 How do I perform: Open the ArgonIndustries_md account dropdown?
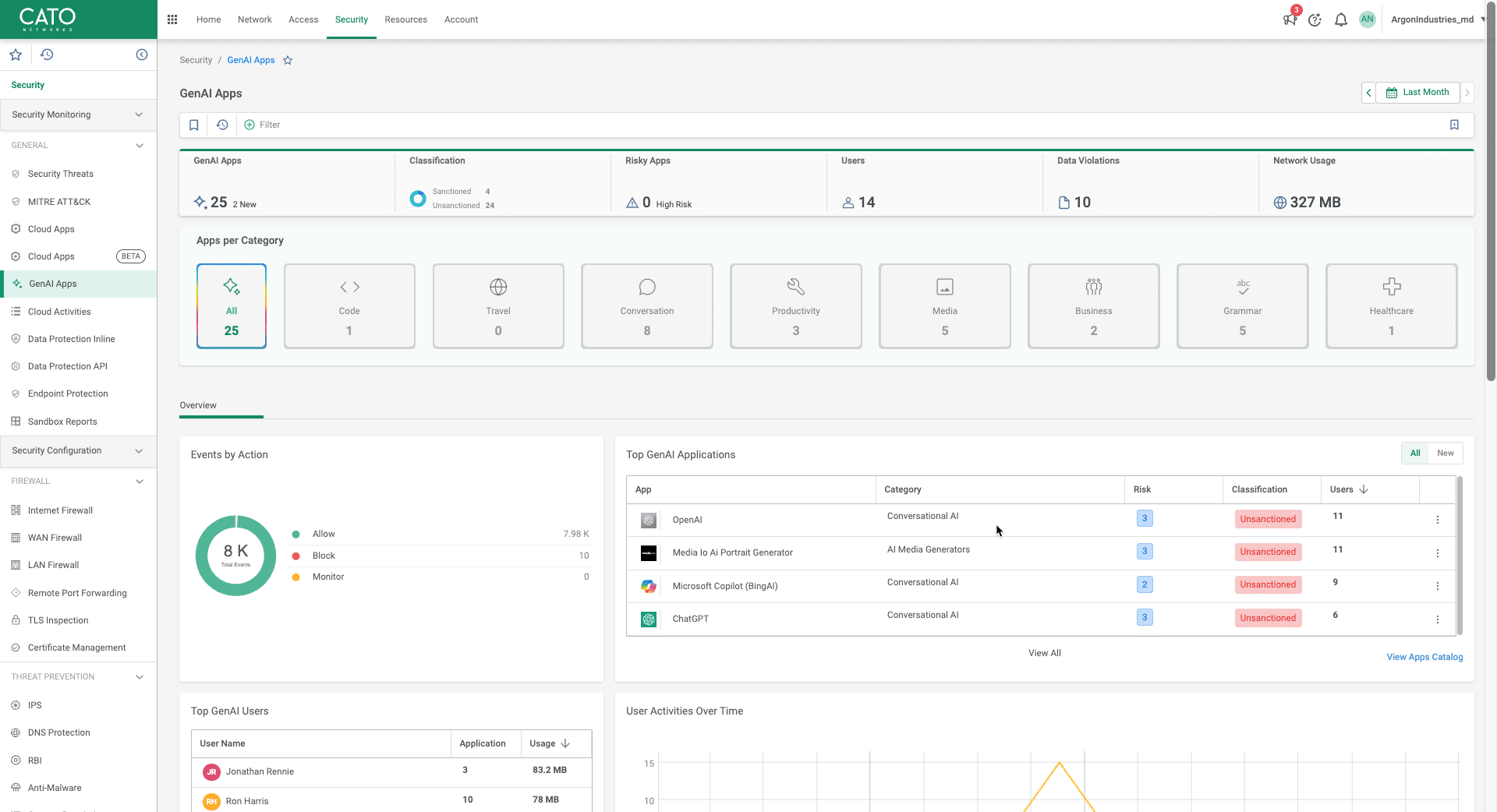(1438, 19)
